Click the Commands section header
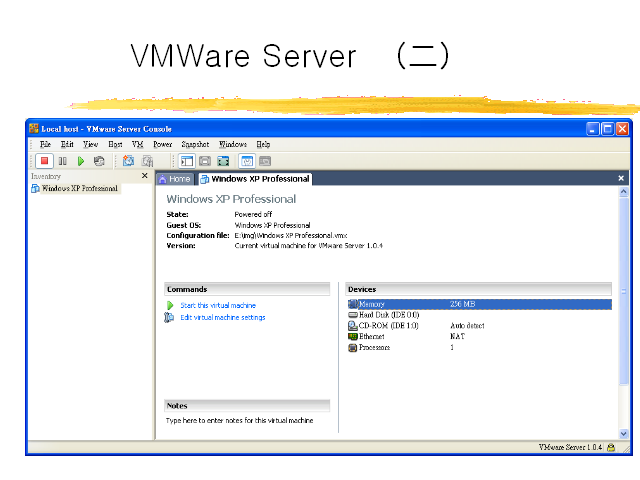 click(247, 289)
